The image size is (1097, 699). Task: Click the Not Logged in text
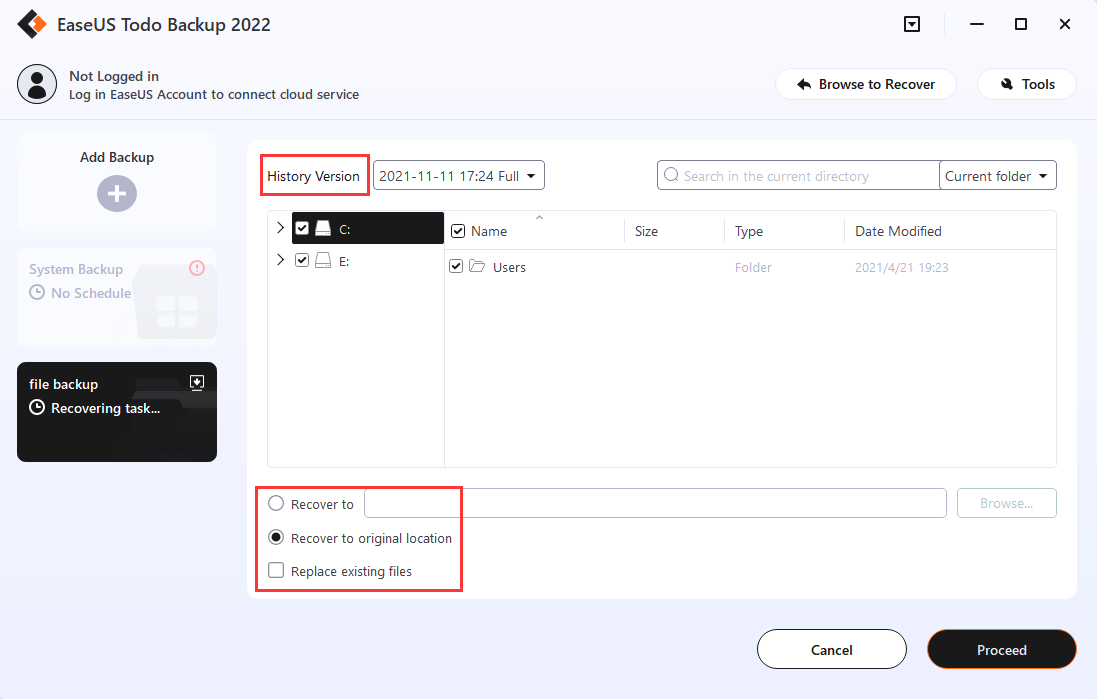coord(114,76)
